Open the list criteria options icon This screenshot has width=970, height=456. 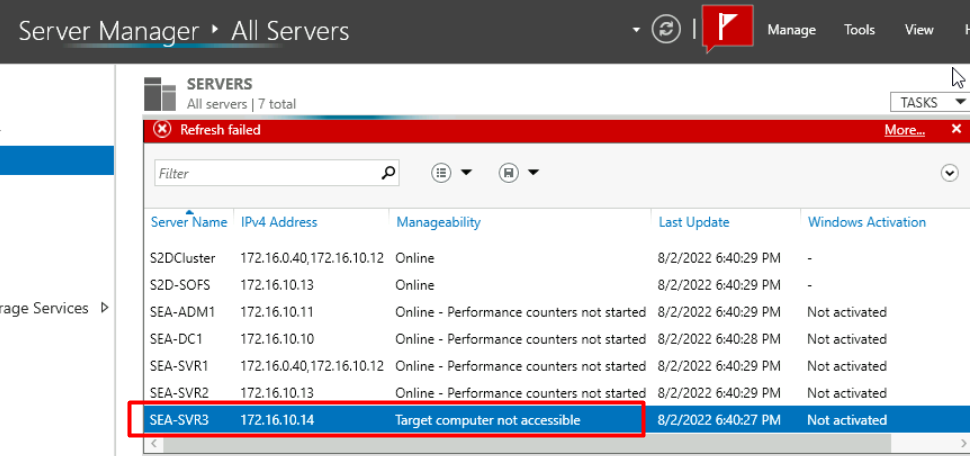point(440,173)
